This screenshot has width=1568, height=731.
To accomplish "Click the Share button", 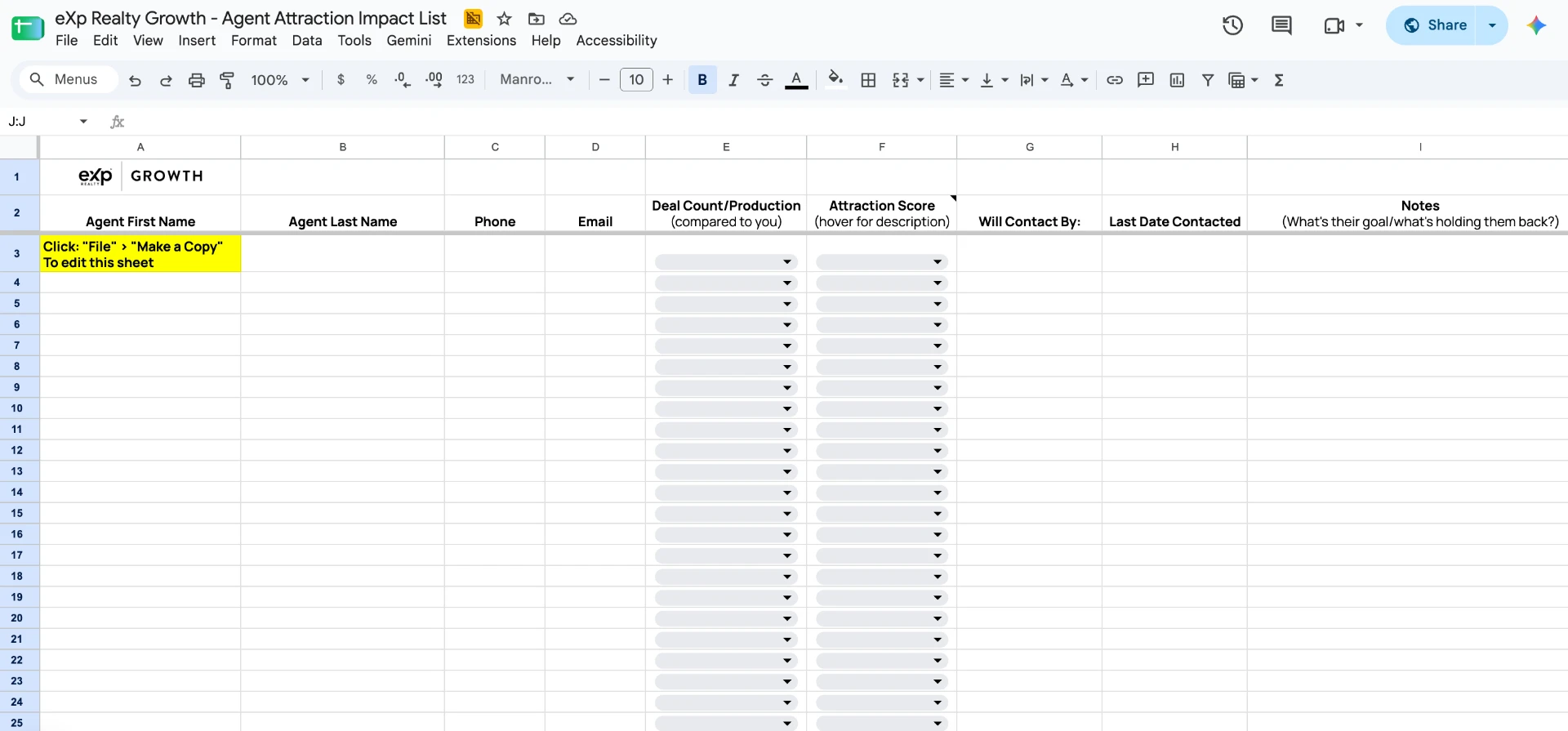I will pyautogui.click(x=1436, y=25).
